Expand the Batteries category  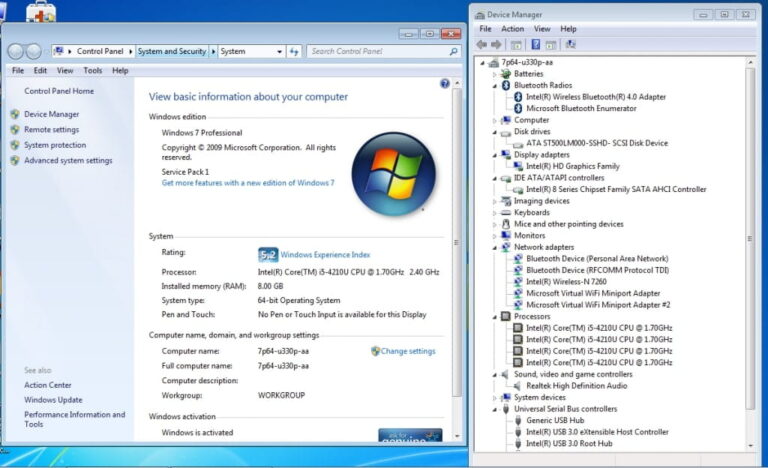coord(494,74)
